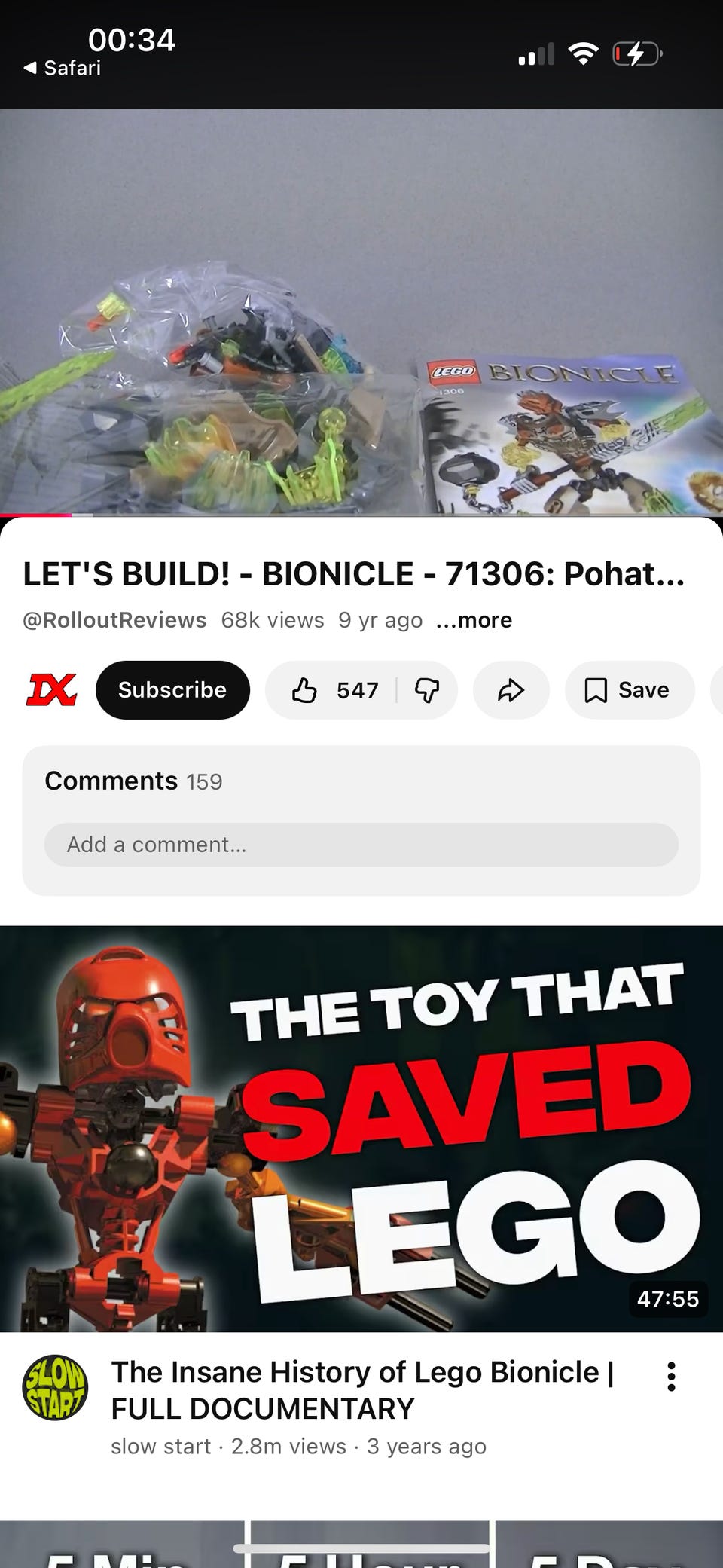The height and width of the screenshot is (1568, 723).
Task: Play The Toy That Saved LEGO thumbnail
Action: pyautogui.click(x=361, y=1129)
